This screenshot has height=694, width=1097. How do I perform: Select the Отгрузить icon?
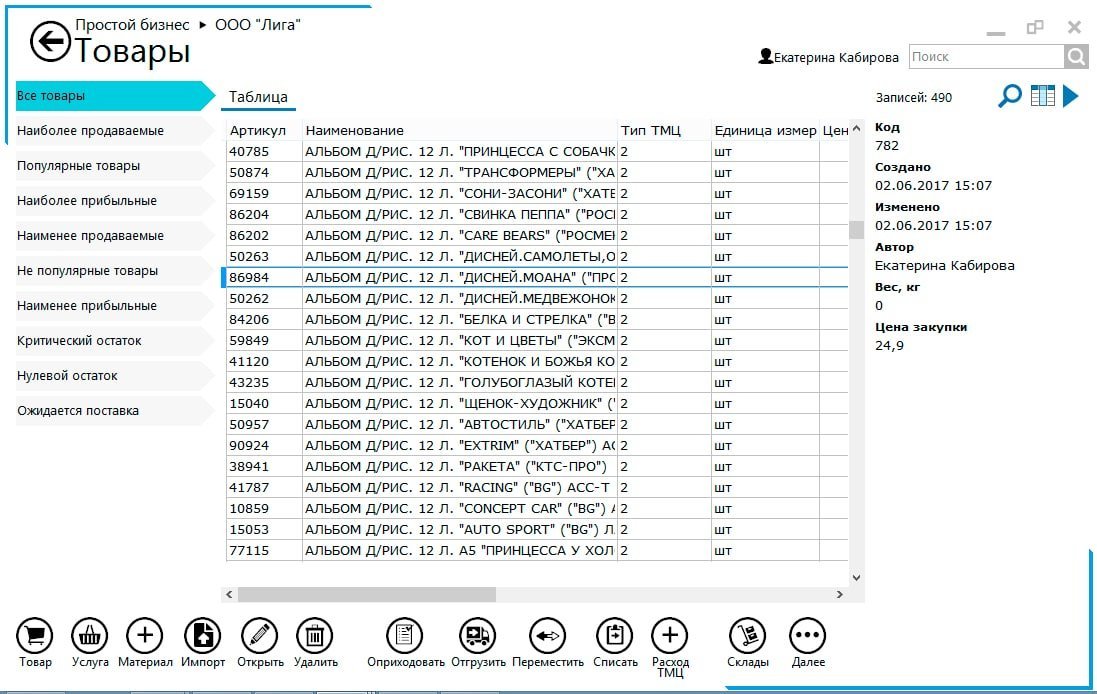[477, 636]
